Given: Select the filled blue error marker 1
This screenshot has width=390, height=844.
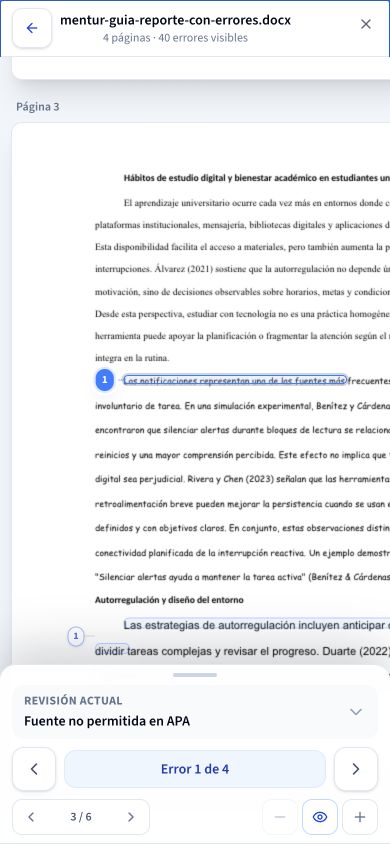Looking at the screenshot, I should 104,380.
